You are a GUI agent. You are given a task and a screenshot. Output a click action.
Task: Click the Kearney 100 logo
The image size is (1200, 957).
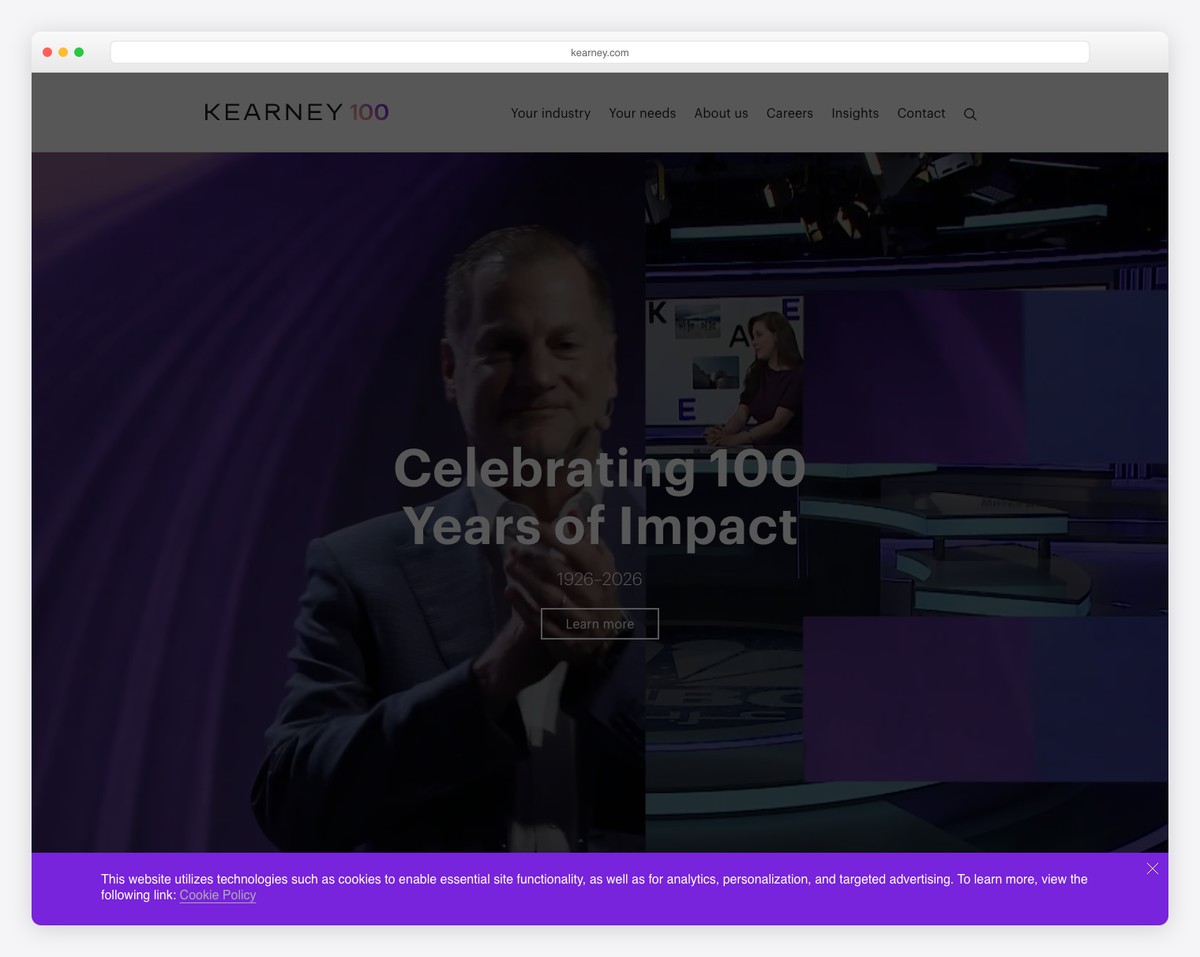tap(296, 112)
